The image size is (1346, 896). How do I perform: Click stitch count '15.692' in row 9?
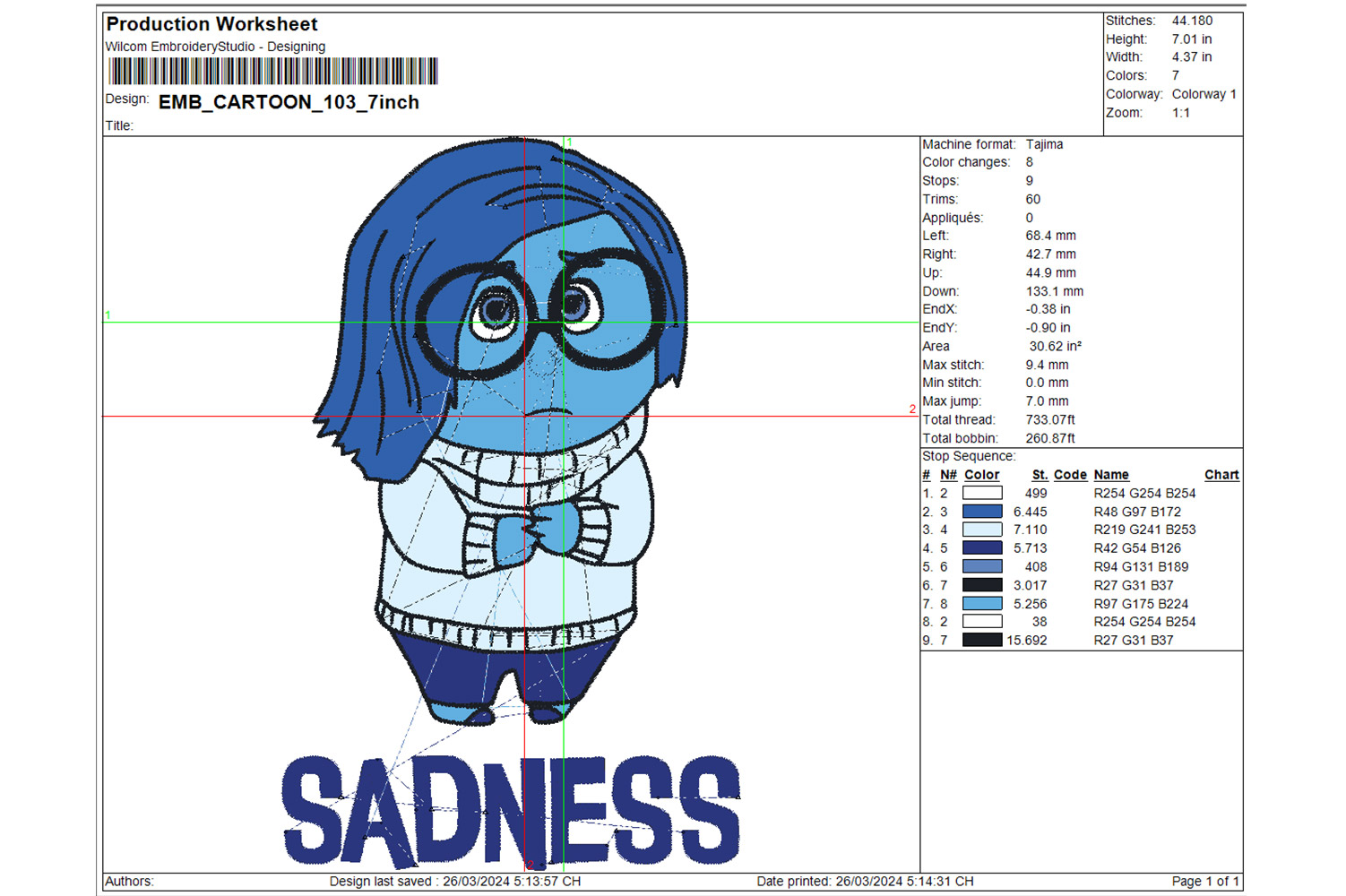tap(1027, 641)
